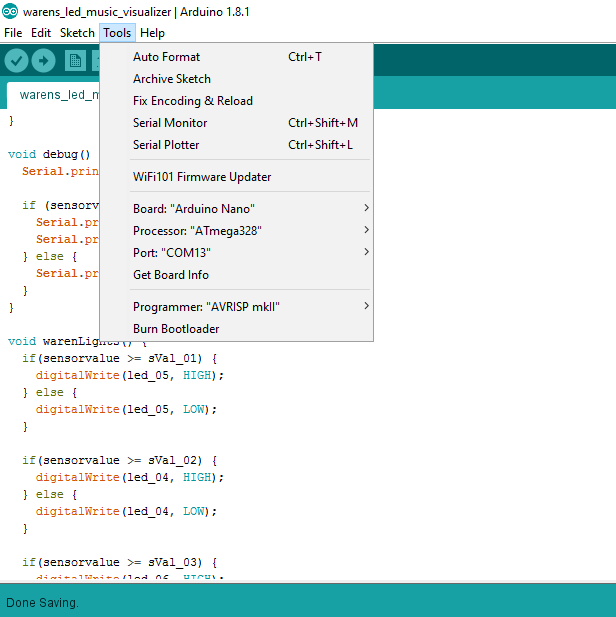616x617 pixels.
Task: Choose Archive Sketch menu entry
Action: (x=236, y=79)
